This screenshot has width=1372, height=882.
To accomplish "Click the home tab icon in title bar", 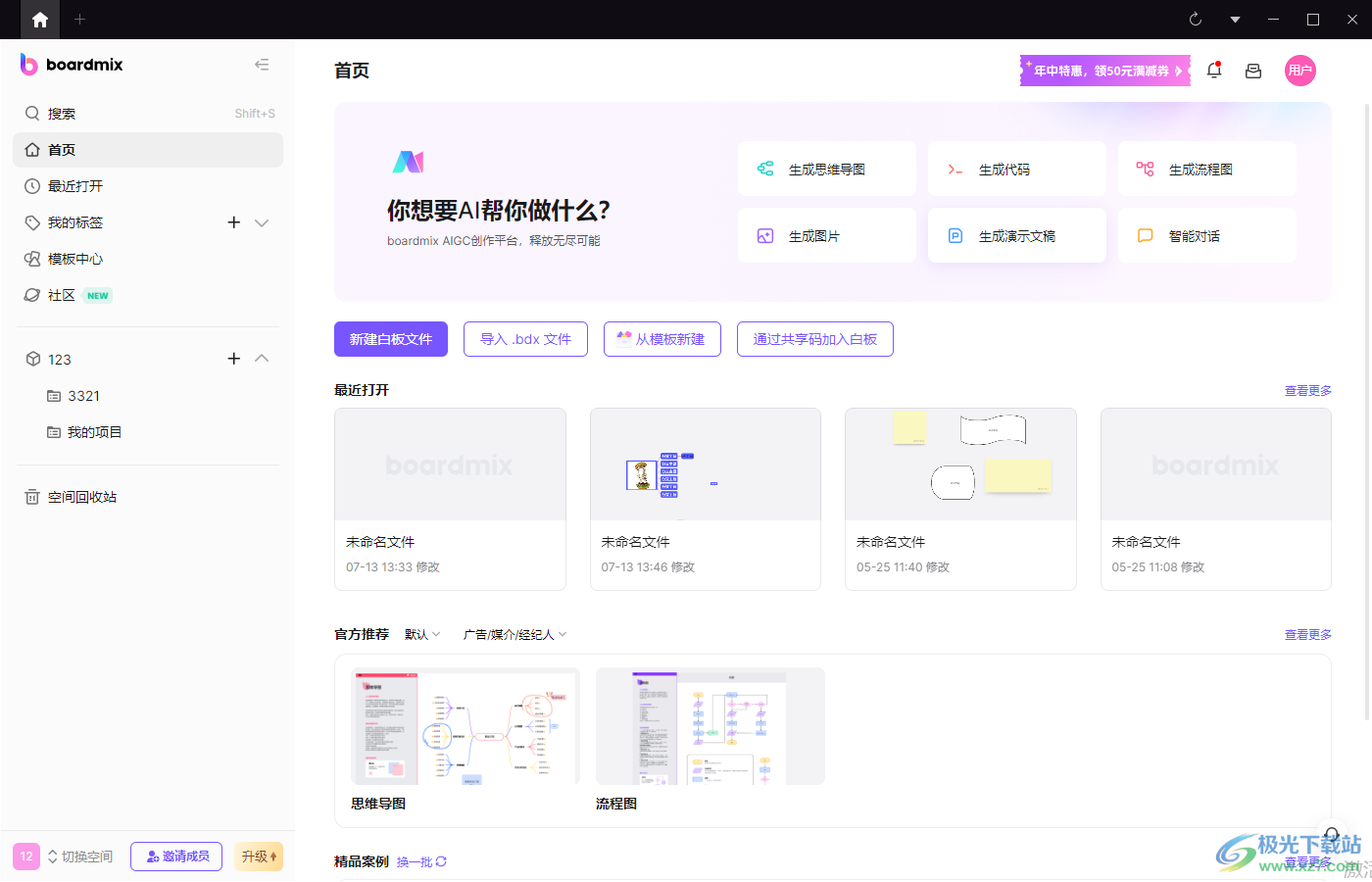I will (40, 20).
